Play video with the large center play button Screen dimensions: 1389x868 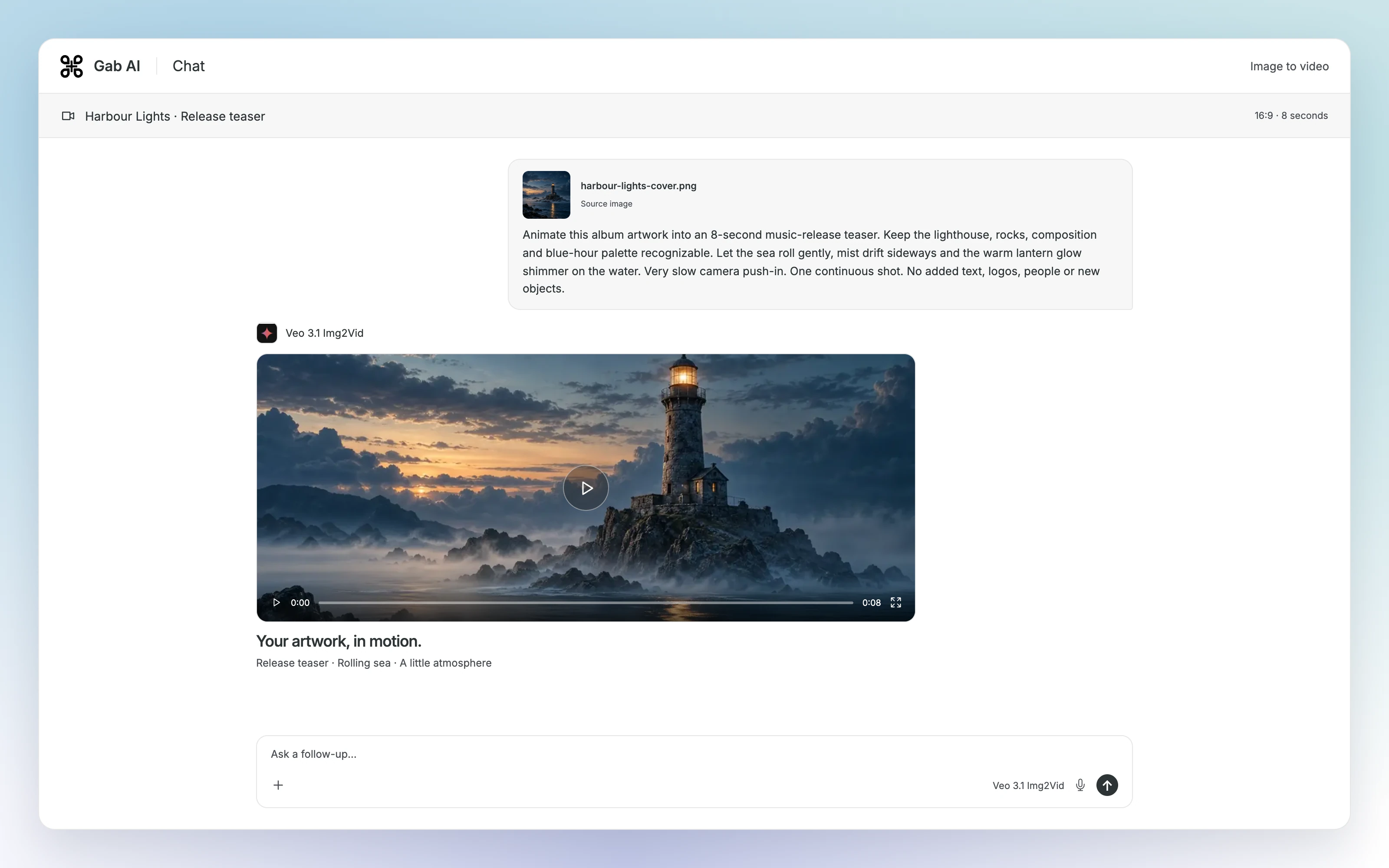[x=586, y=488]
